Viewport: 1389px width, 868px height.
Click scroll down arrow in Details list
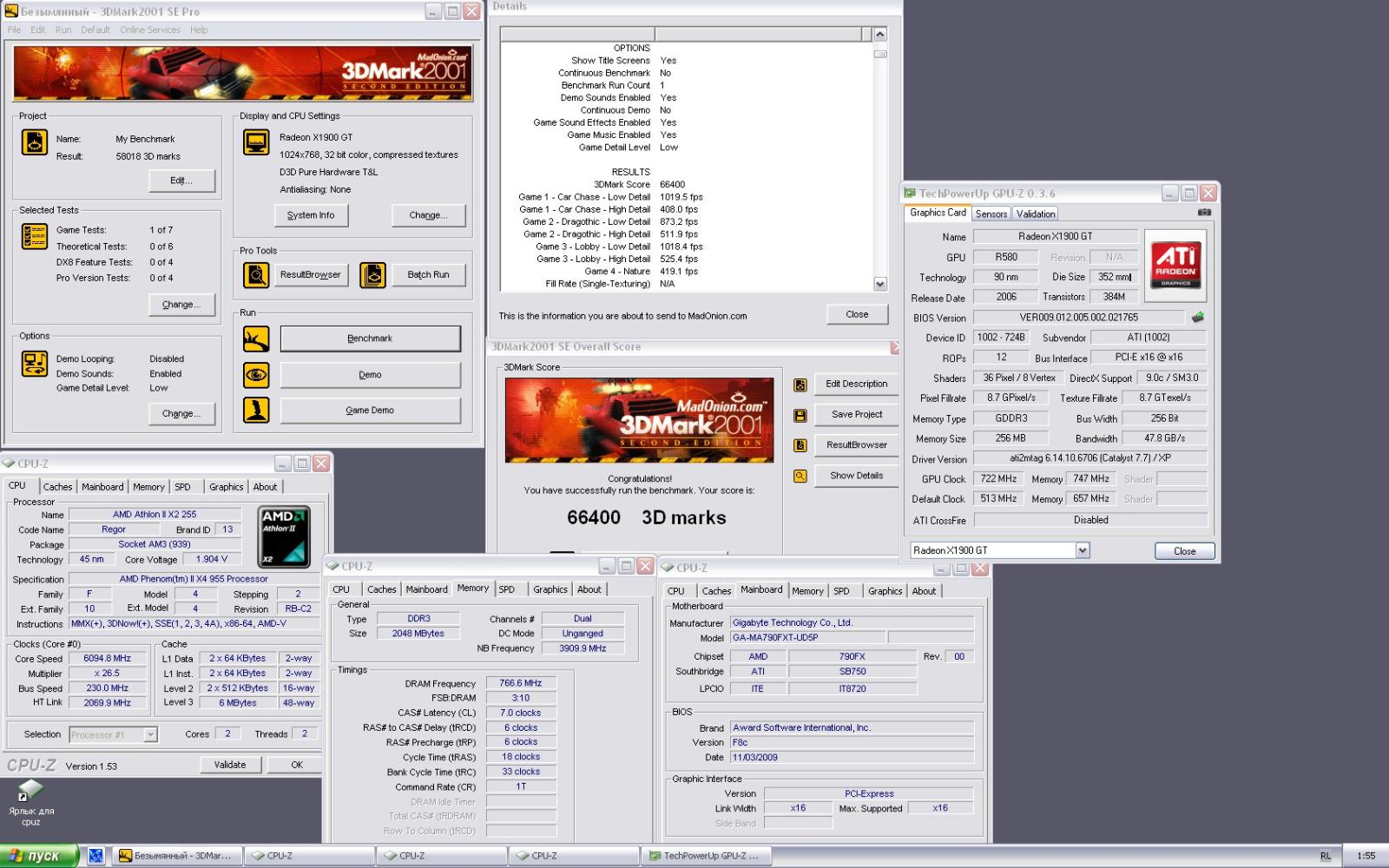tap(880, 284)
